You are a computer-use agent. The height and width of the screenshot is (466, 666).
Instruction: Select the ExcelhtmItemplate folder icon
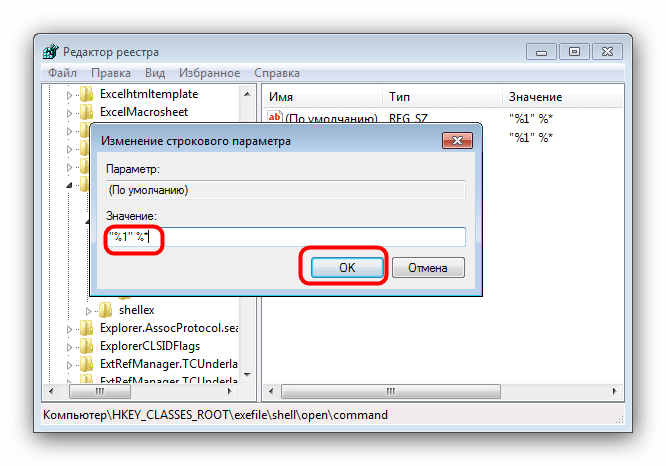[87, 94]
